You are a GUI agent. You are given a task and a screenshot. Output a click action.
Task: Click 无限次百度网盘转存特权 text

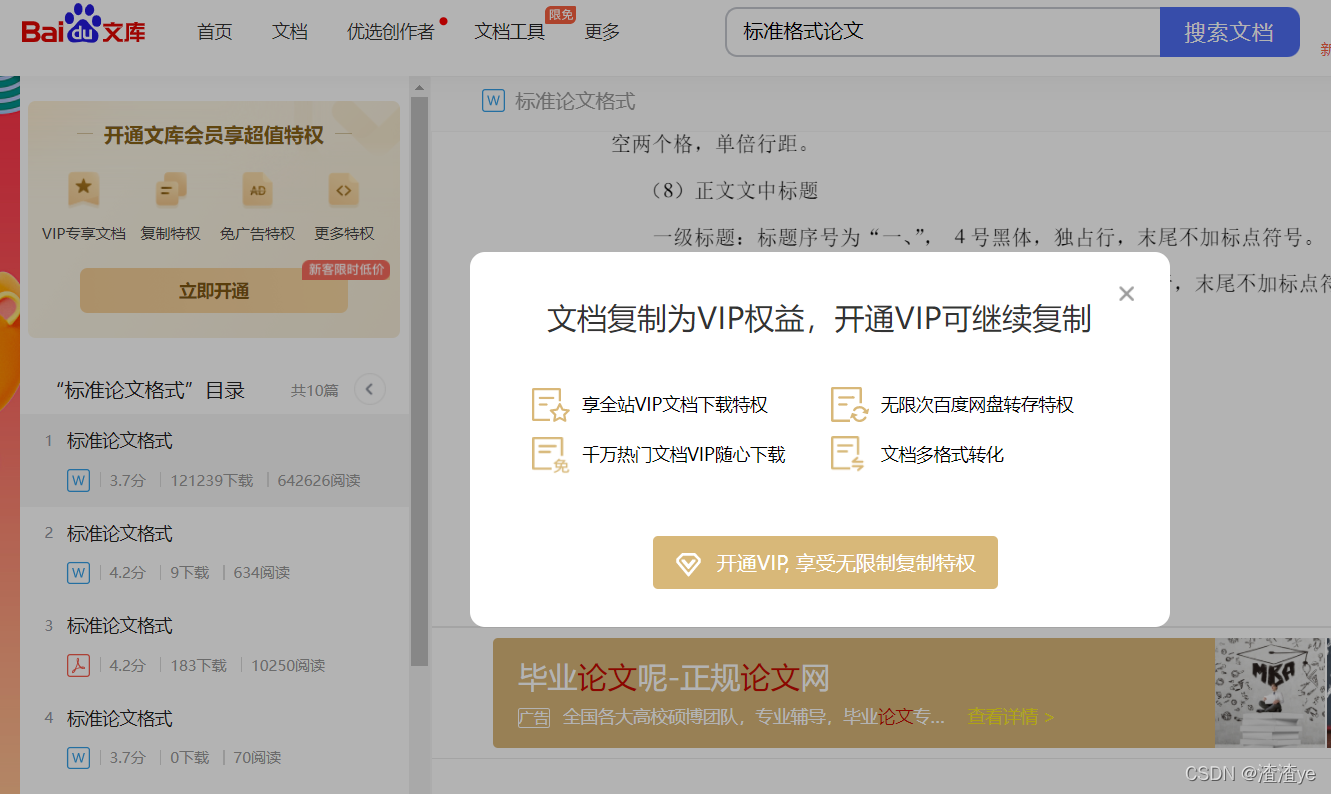pos(977,405)
